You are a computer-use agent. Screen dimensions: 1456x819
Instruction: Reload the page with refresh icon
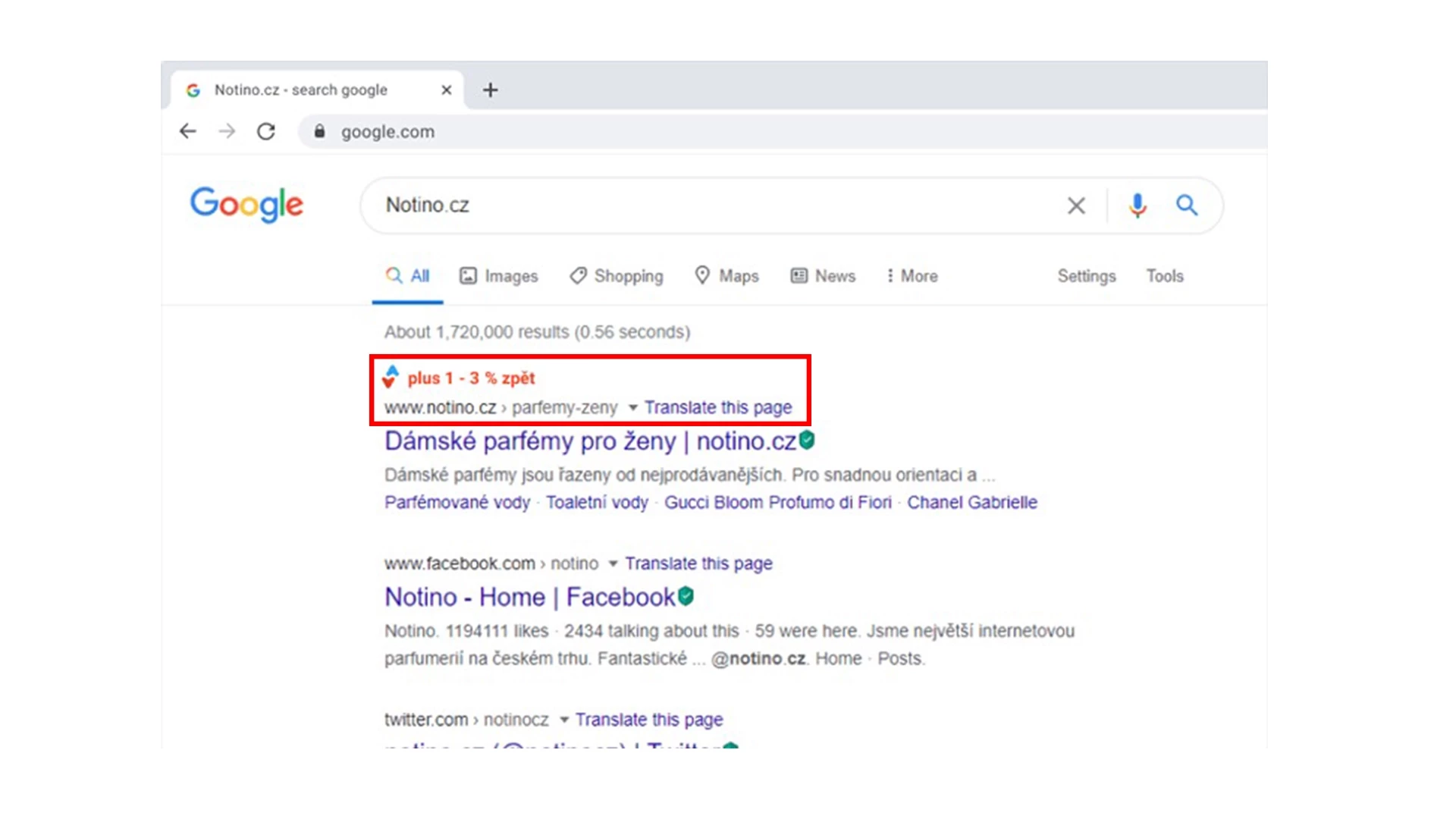click(265, 131)
